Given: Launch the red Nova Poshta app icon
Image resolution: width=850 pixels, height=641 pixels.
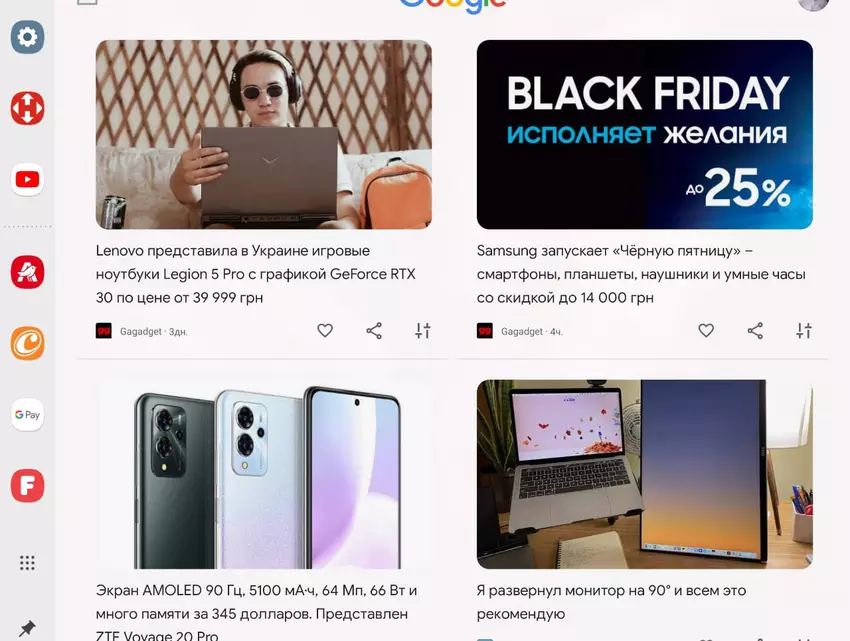Looking at the screenshot, I should tap(27, 108).
